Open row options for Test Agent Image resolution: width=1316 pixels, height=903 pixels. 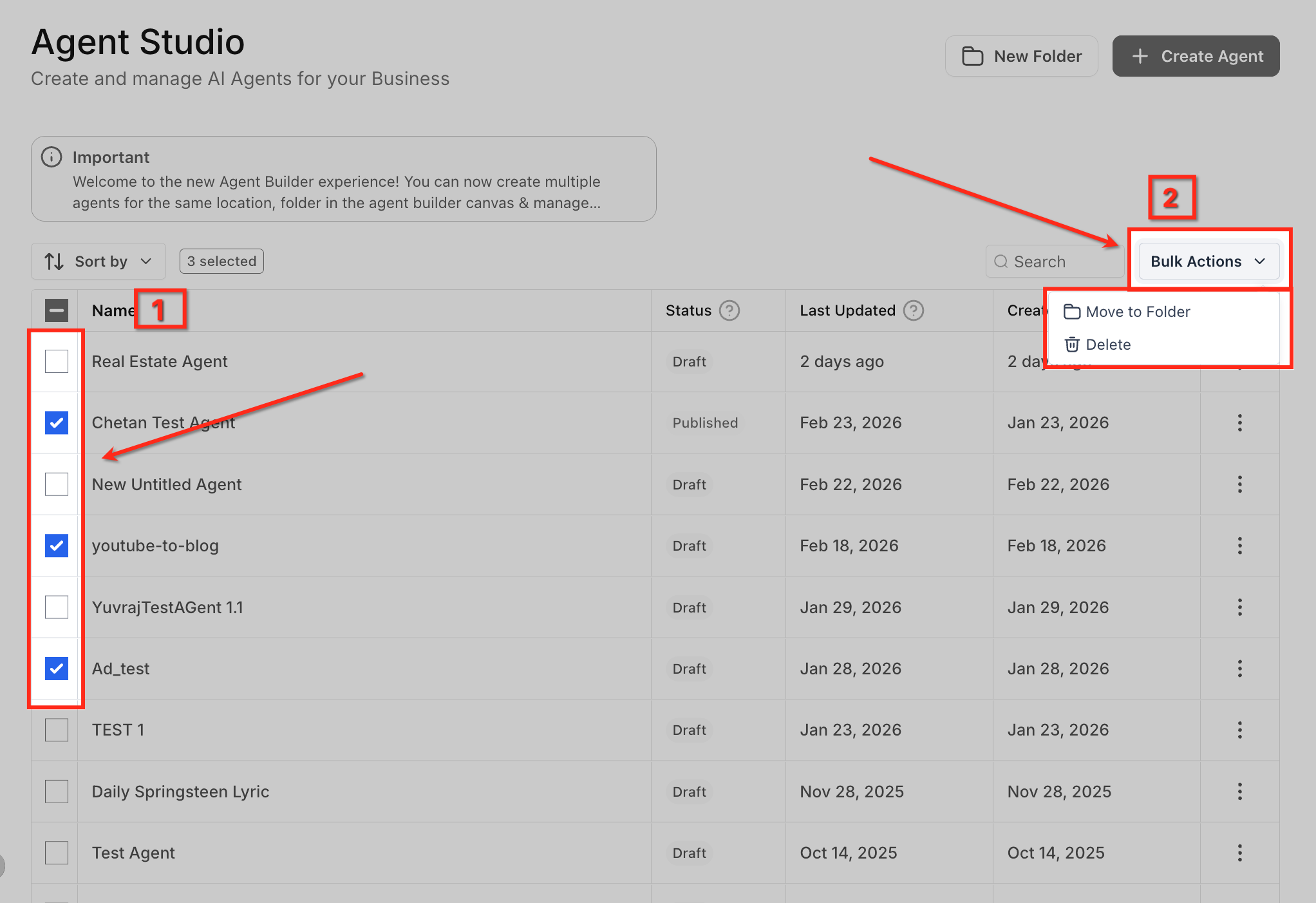1239,853
